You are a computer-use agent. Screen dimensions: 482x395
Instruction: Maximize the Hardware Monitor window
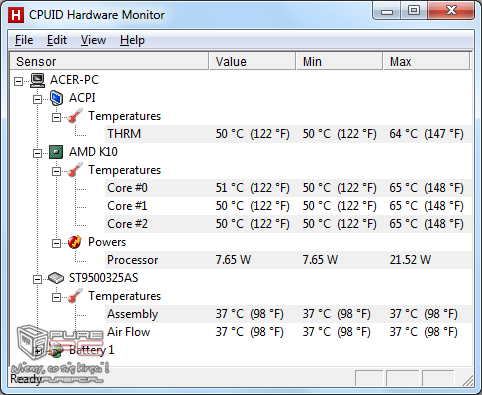click(414, 11)
